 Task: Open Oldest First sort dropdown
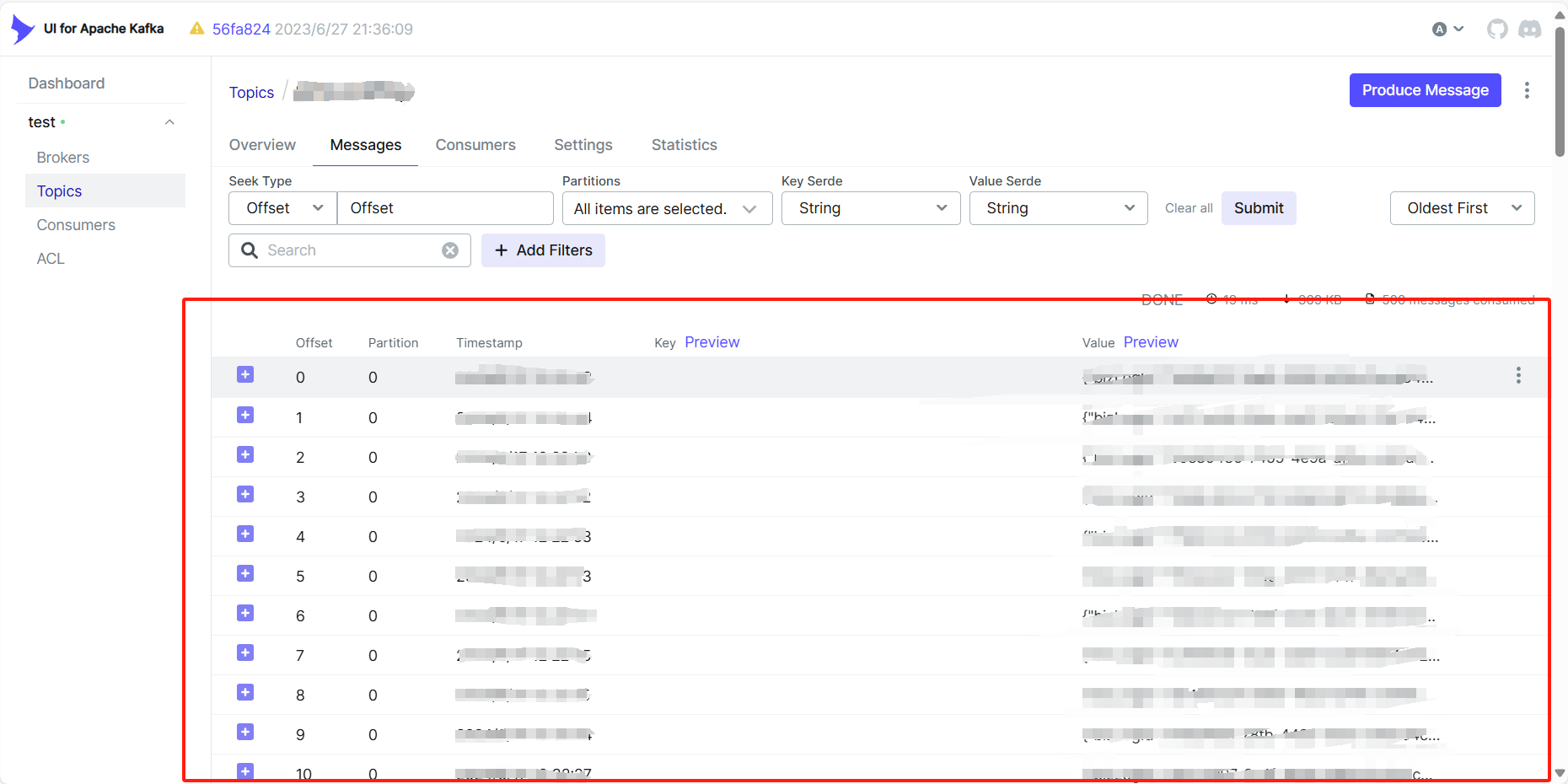(1463, 208)
